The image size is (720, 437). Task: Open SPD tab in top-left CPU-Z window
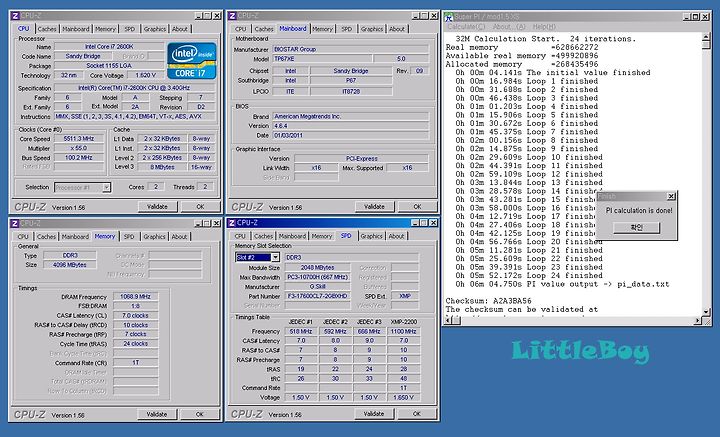(x=130, y=29)
